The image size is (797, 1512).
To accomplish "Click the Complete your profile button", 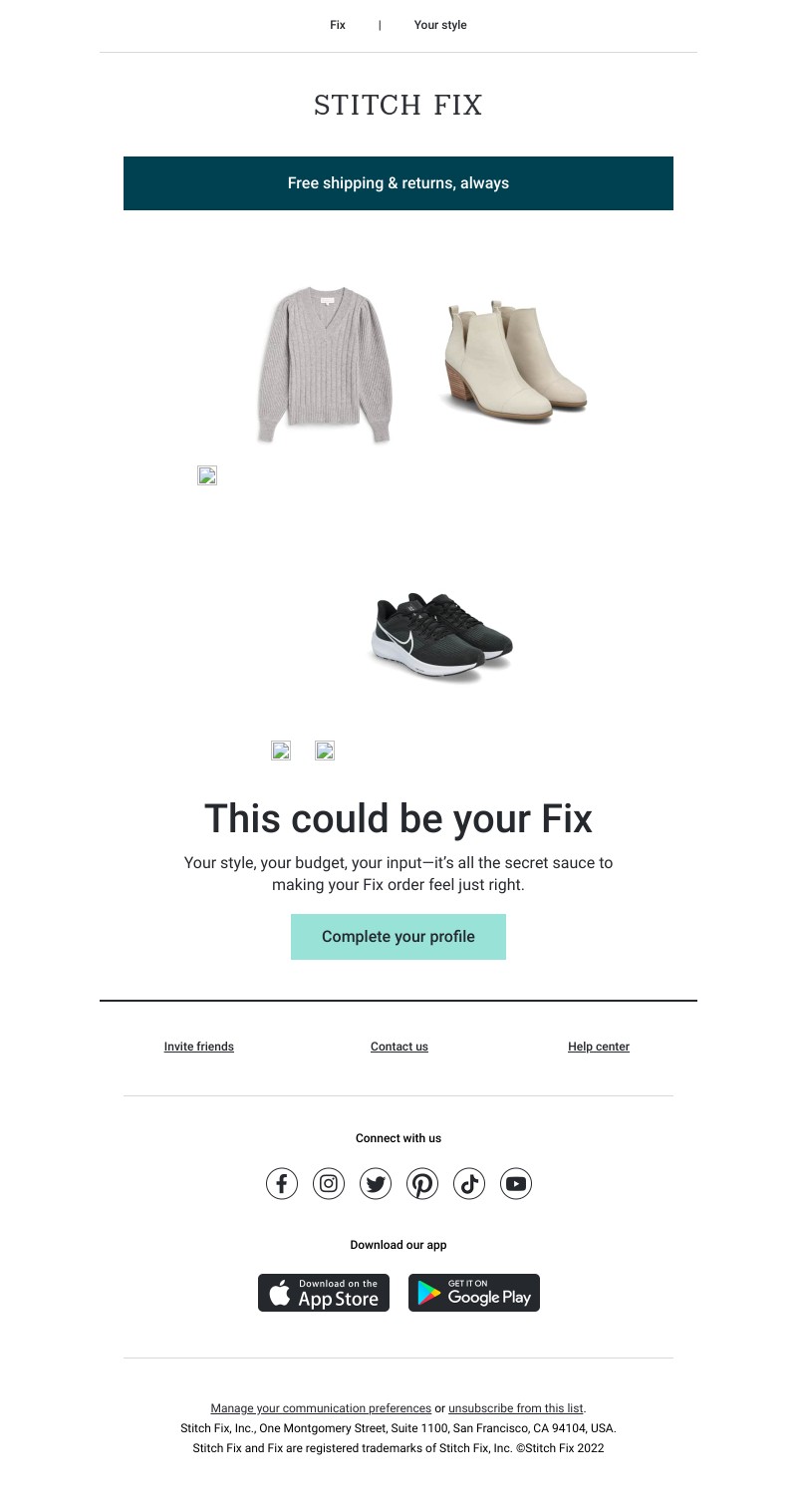I will pos(398,937).
